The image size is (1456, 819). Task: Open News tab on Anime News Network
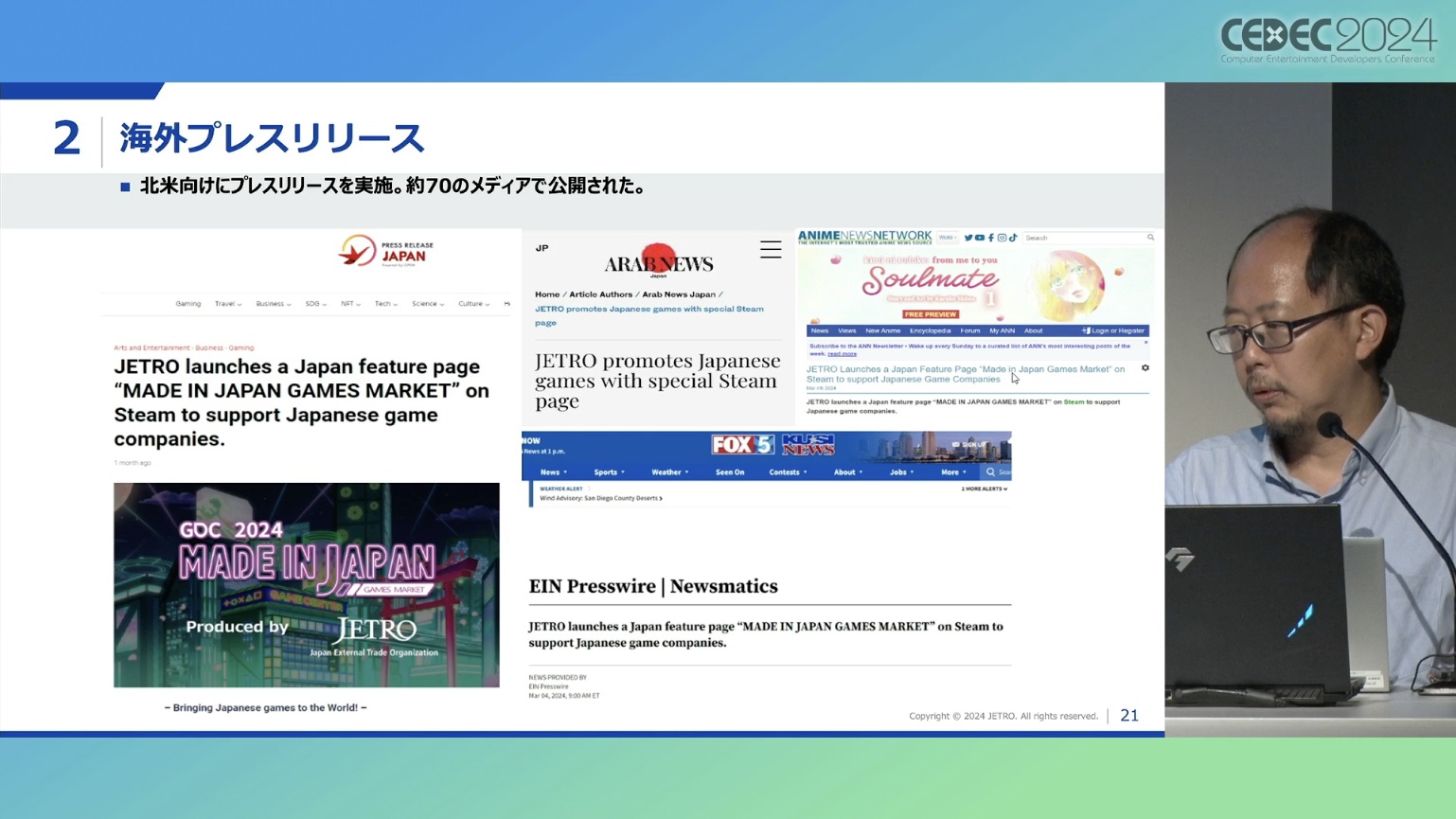(820, 330)
